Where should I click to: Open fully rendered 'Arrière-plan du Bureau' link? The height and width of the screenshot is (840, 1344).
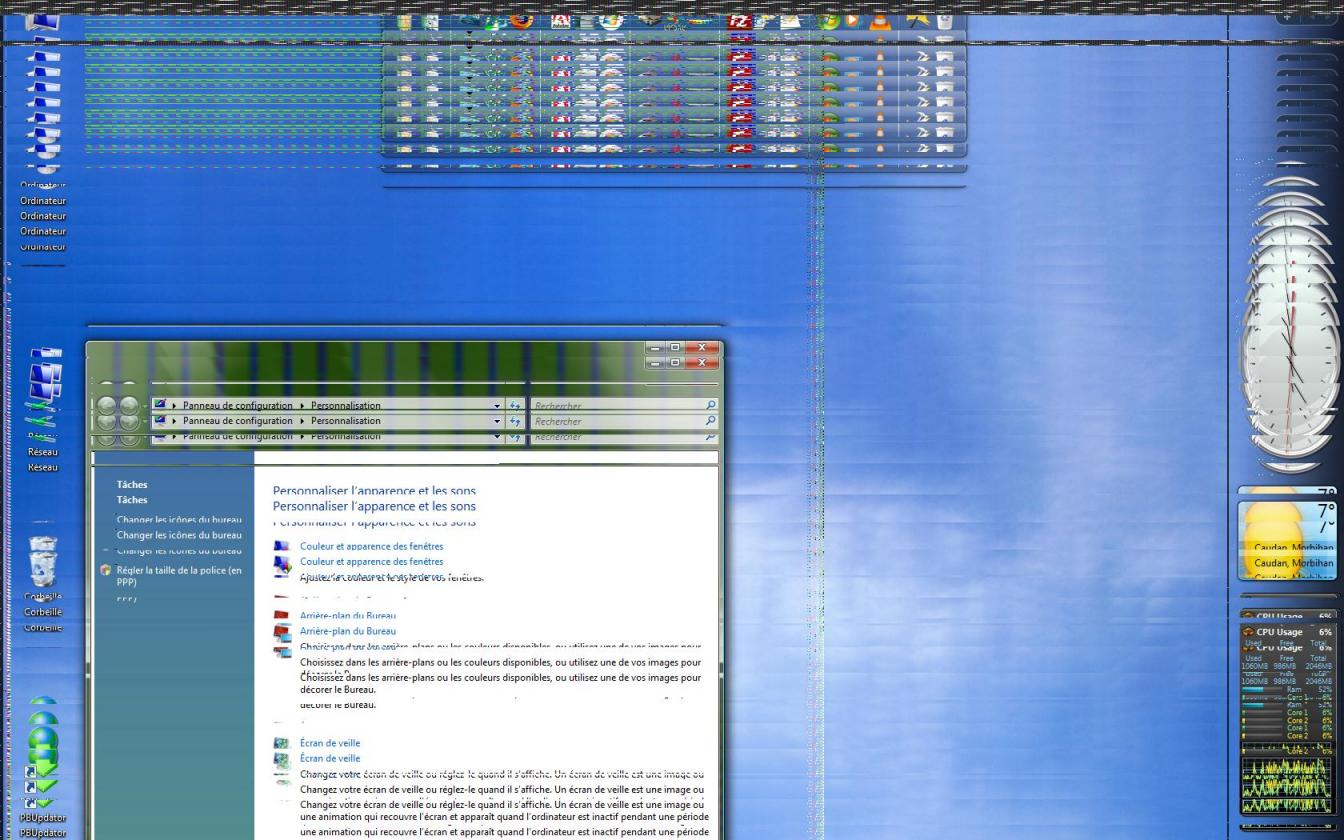click(x=348, y=631)
